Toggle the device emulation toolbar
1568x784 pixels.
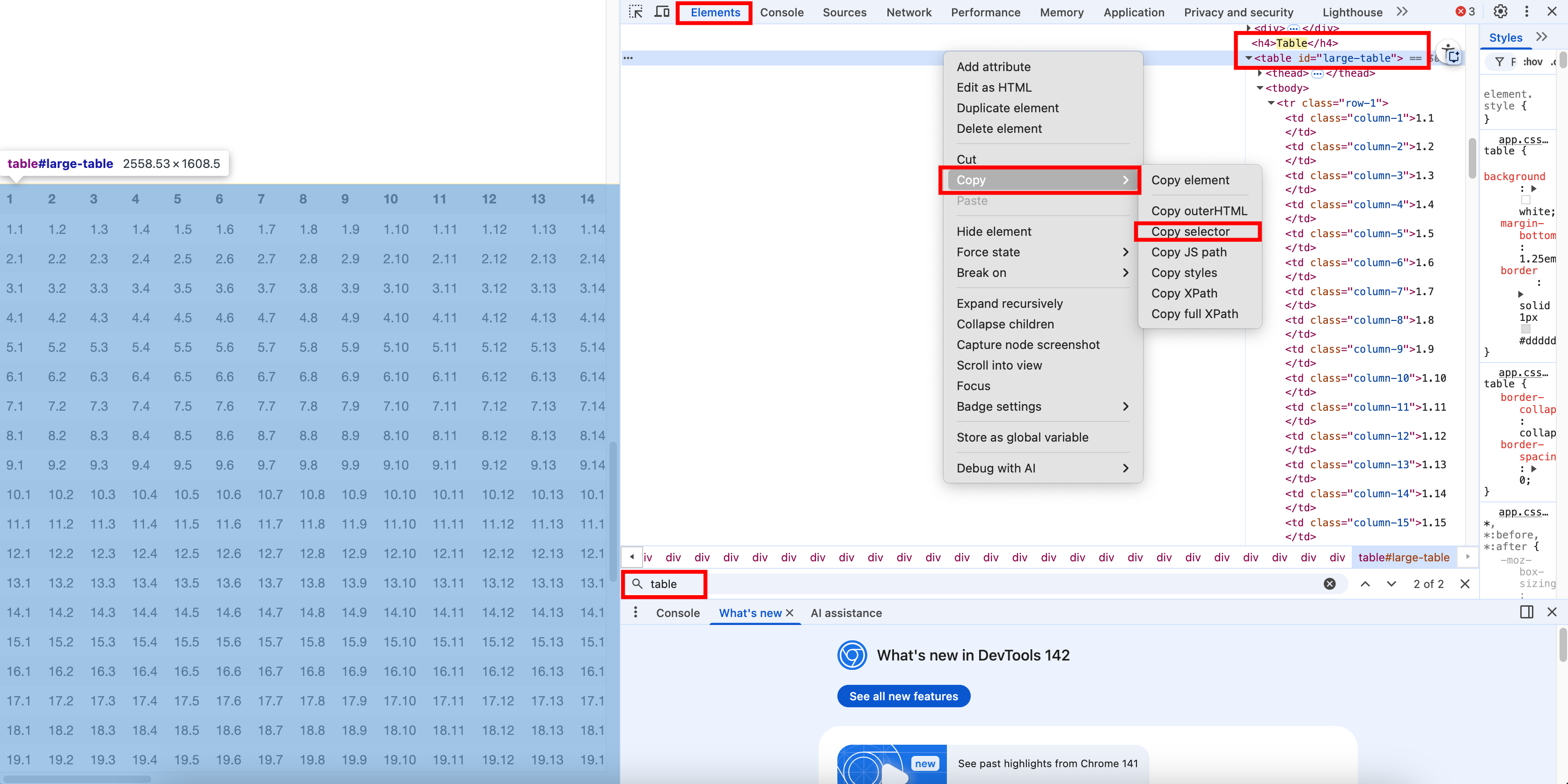[661, 12]
